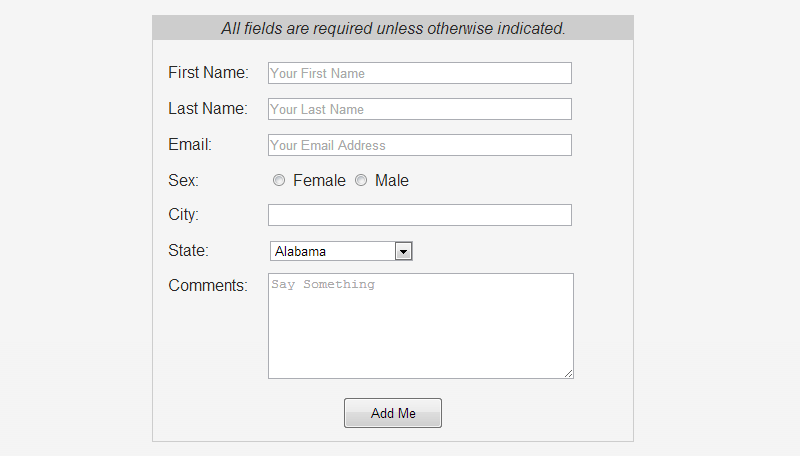Focus the Last Name text box

[419, 109]
